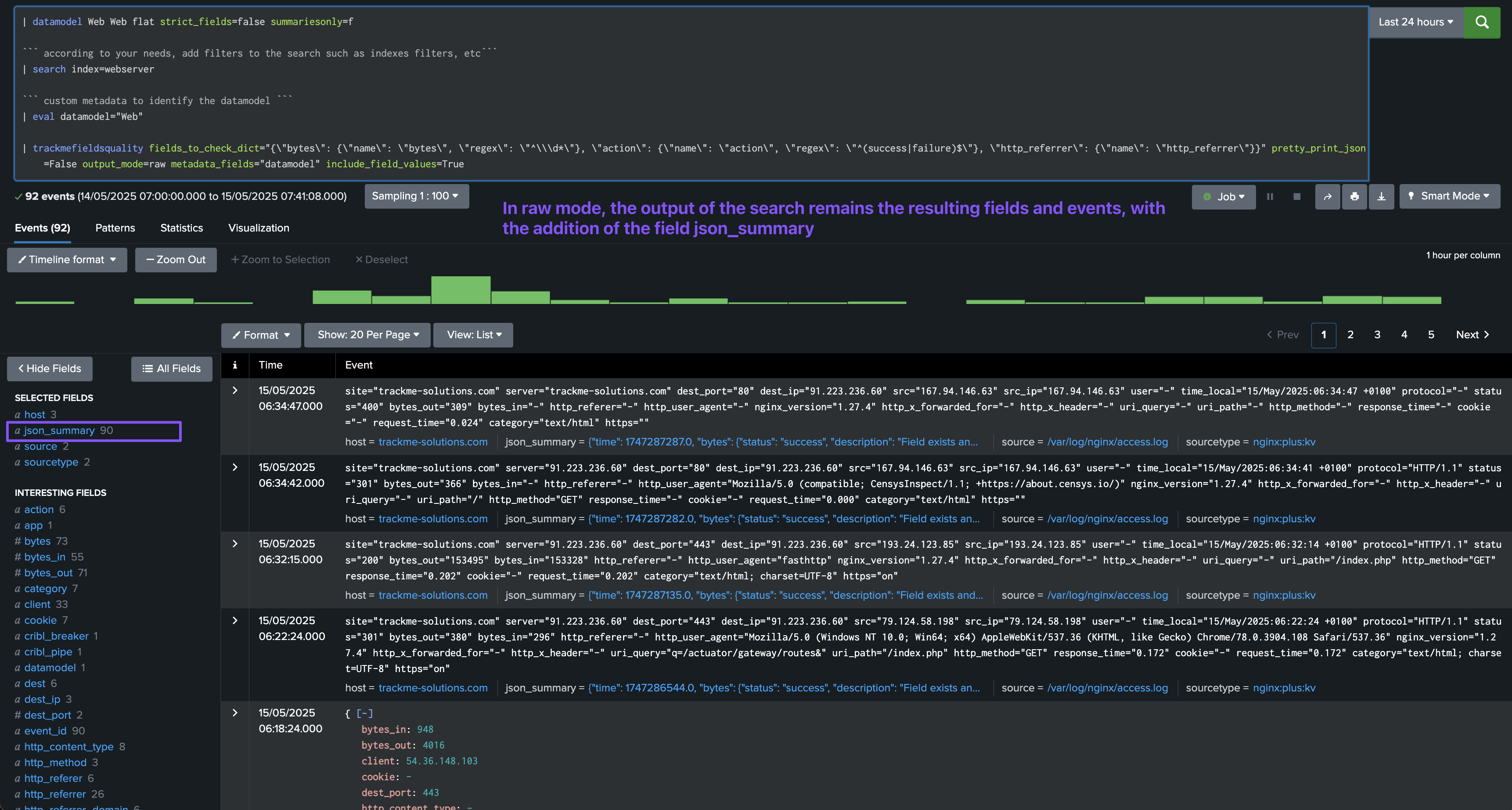Open the bytes_in interesting field

pyautogui.click(x=45, y=557)
